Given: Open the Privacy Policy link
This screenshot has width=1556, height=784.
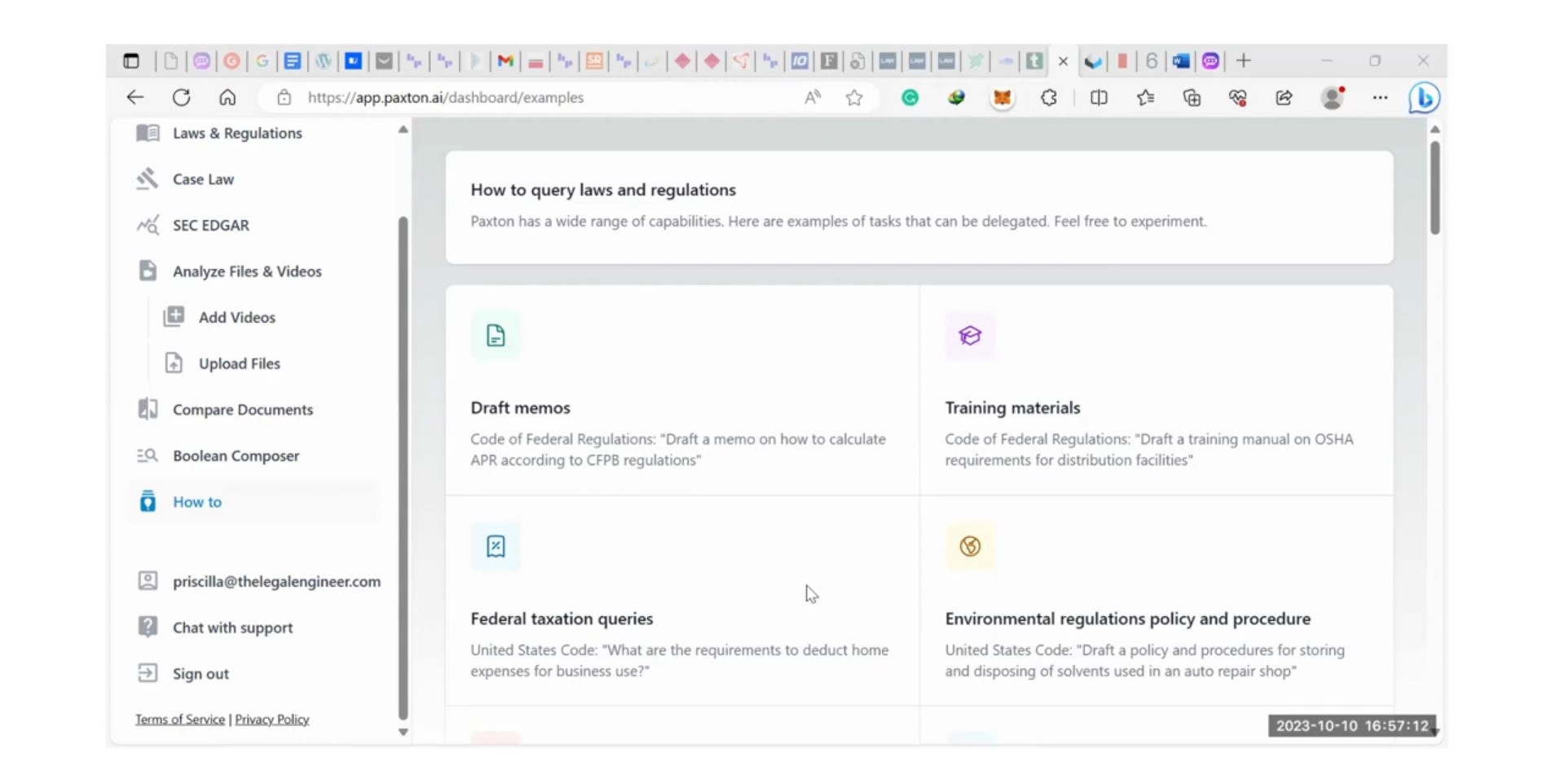Looking at the screenshot, I should [x=272, y=719].
